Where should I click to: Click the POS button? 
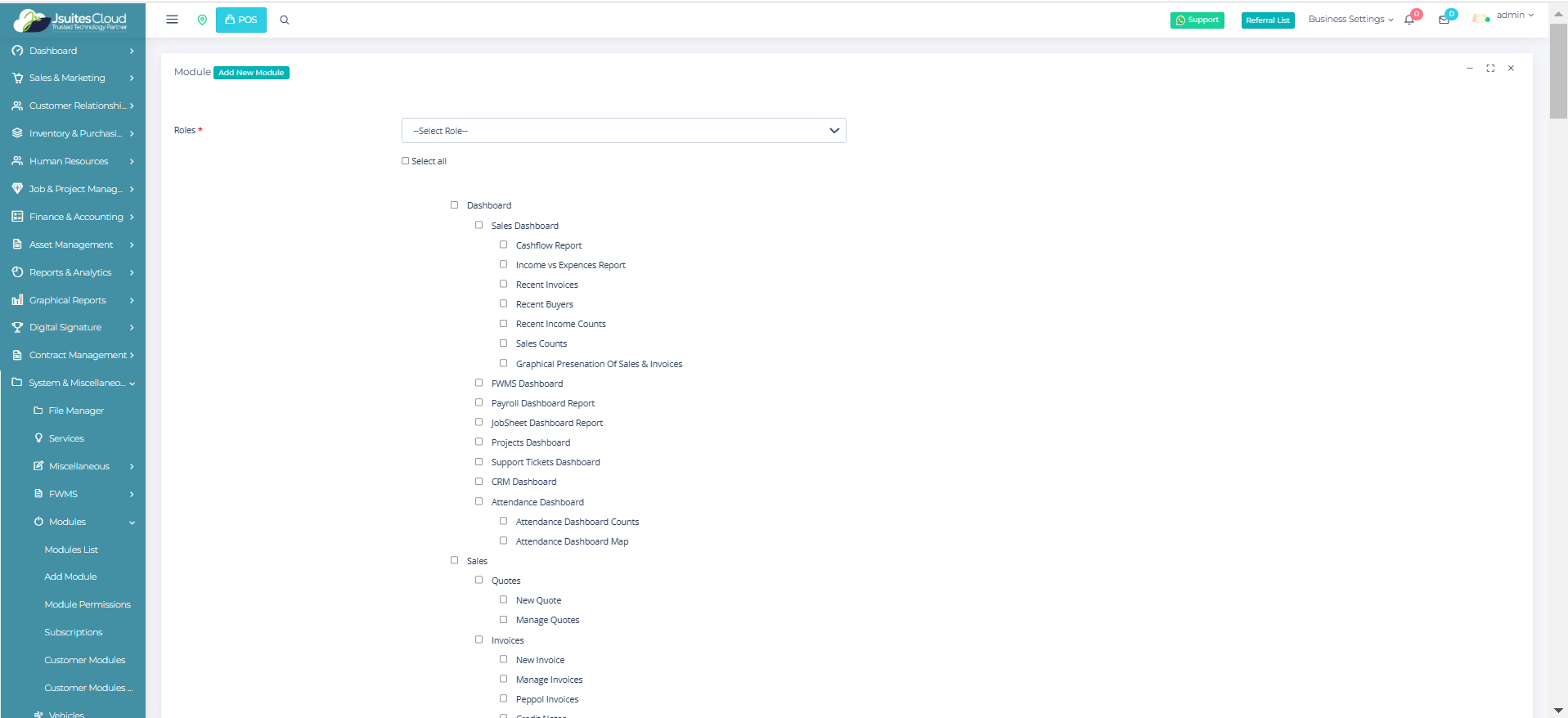(241, 20)
